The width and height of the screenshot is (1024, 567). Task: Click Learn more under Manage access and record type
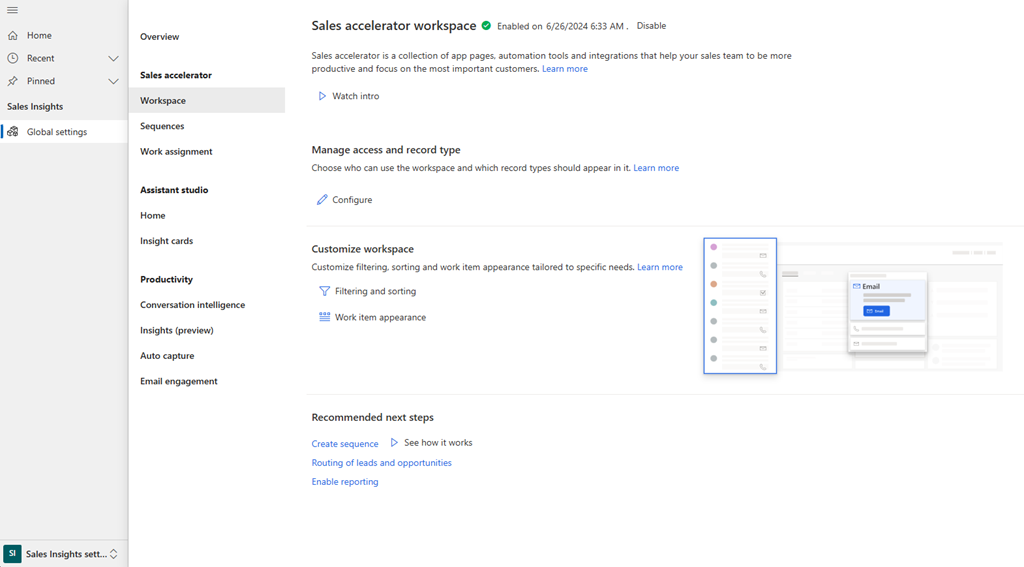click(x=656, y=168)
